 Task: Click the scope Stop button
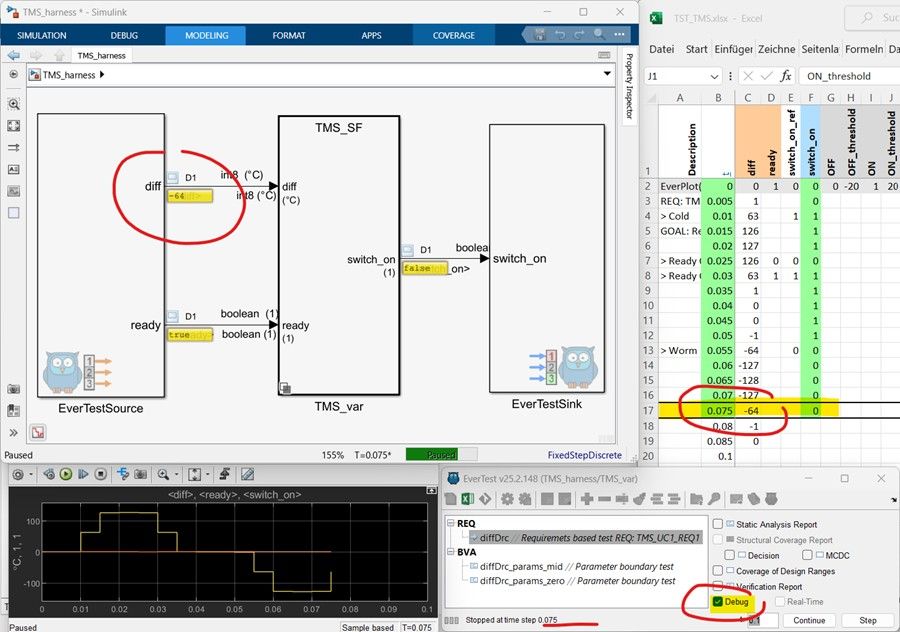coord(100,474)
